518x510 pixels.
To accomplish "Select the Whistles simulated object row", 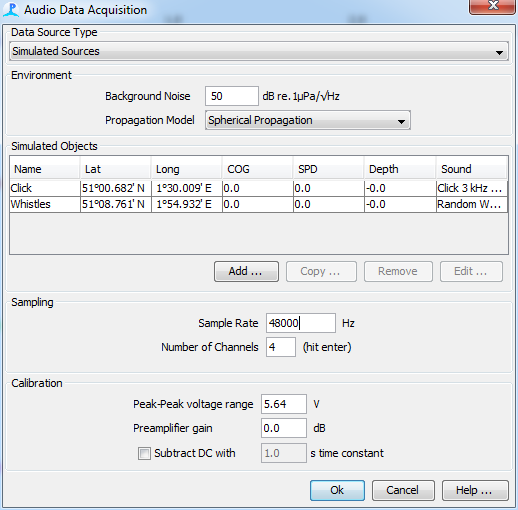I will [x=259, y=204].
